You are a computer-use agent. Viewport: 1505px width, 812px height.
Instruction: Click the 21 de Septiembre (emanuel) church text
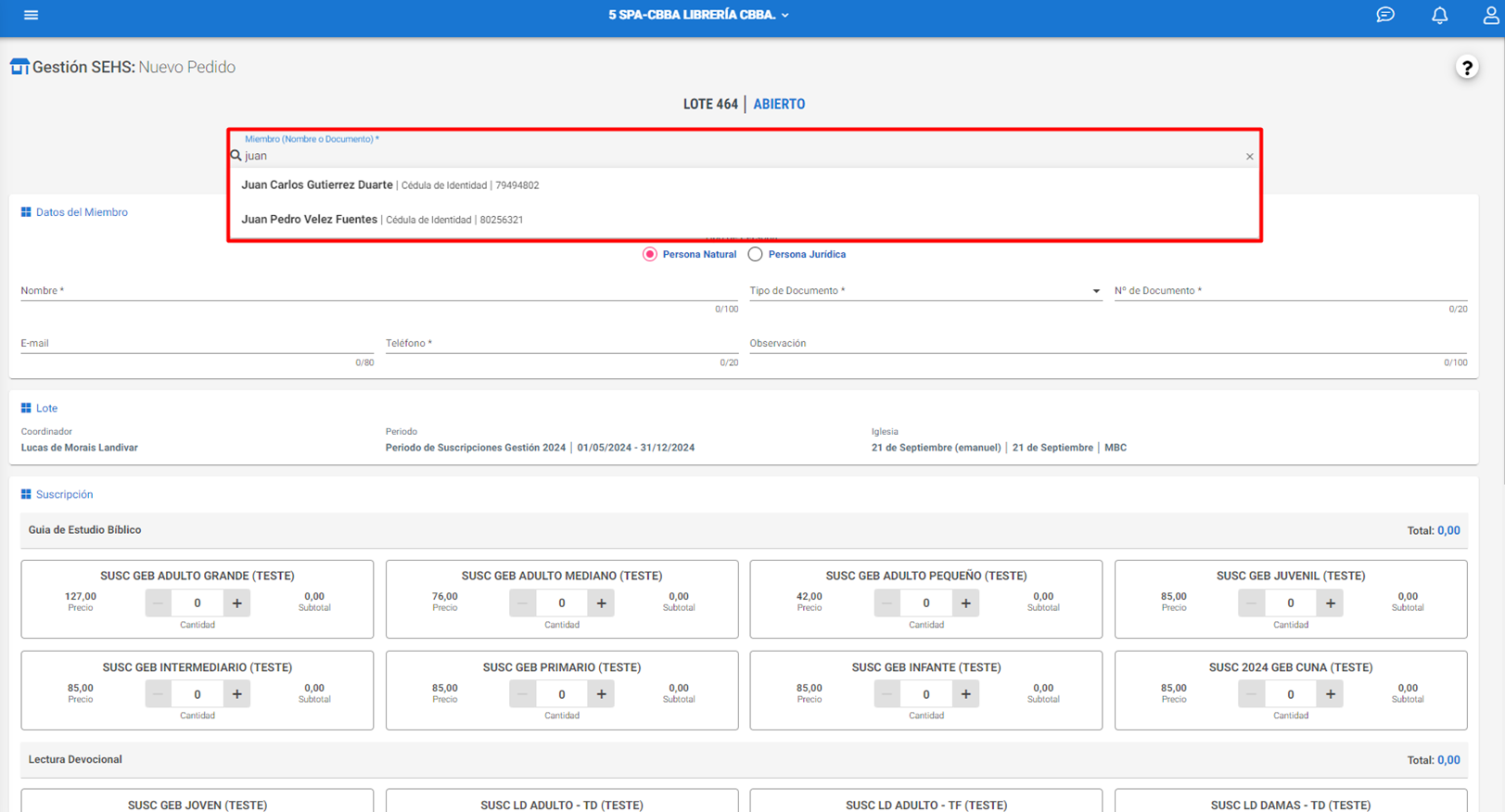click(x=937, y=448)
